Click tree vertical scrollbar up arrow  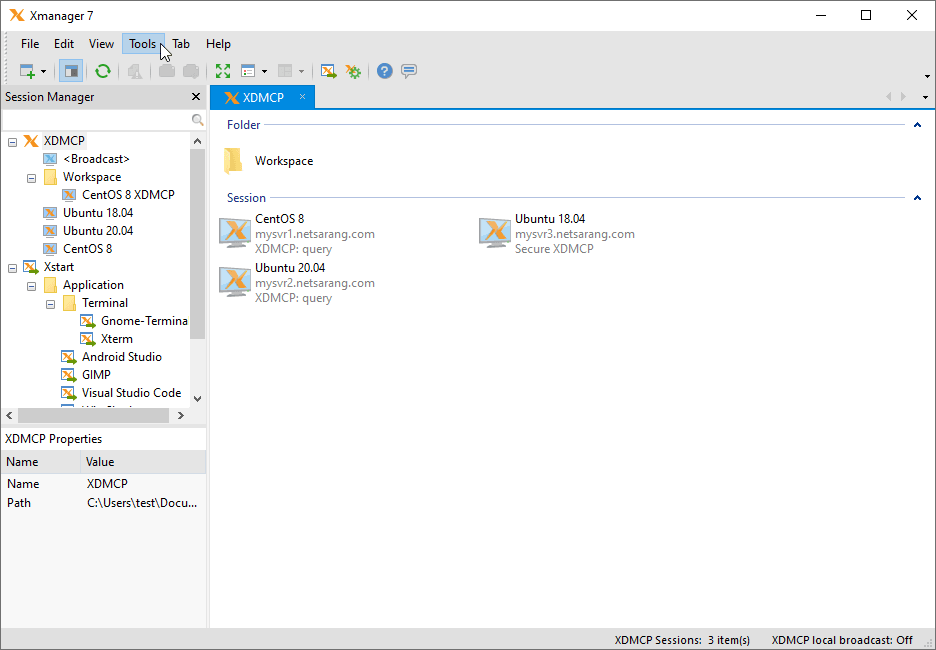pos(198,141)
